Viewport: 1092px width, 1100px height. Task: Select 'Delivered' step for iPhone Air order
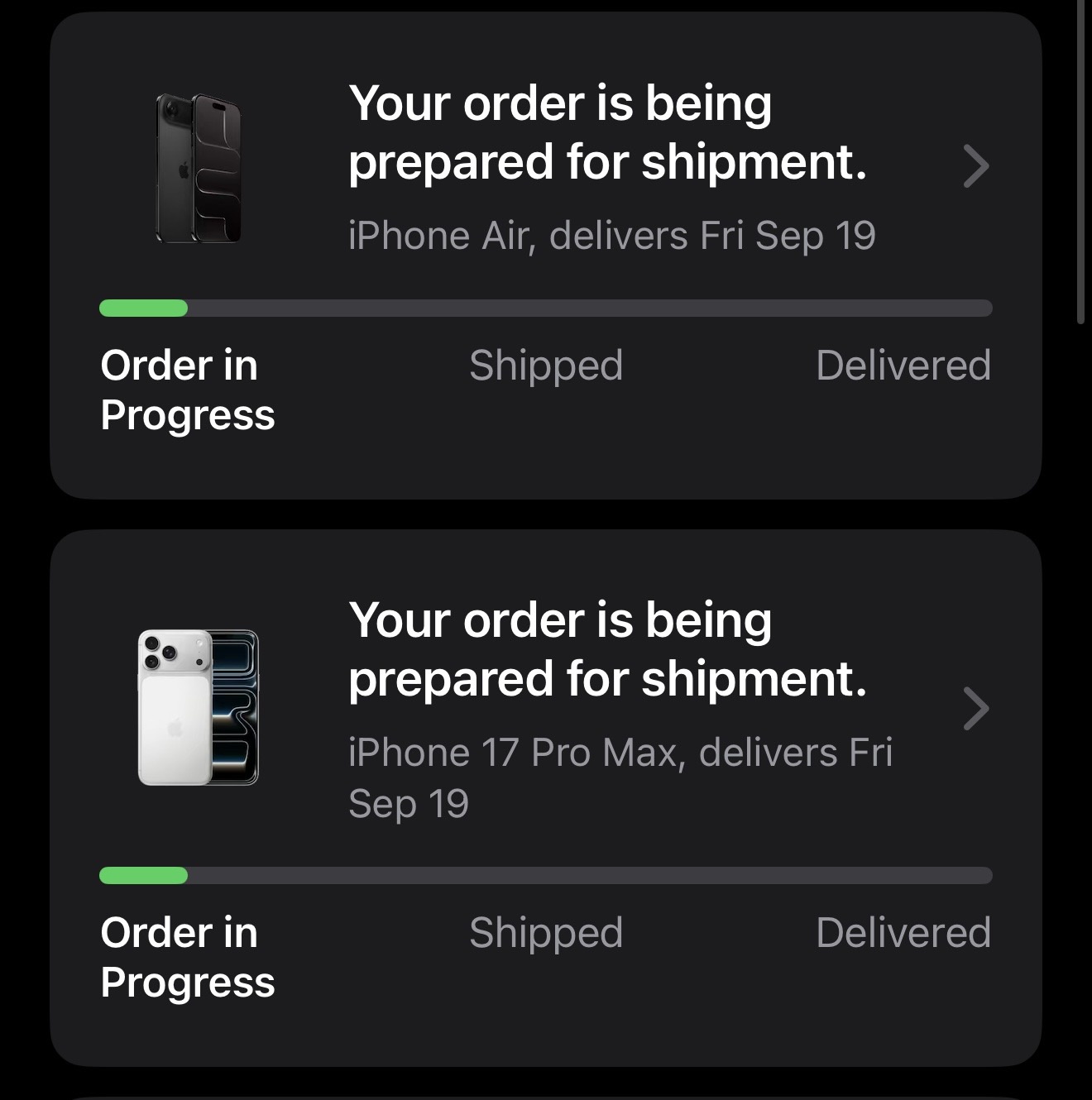903,366
